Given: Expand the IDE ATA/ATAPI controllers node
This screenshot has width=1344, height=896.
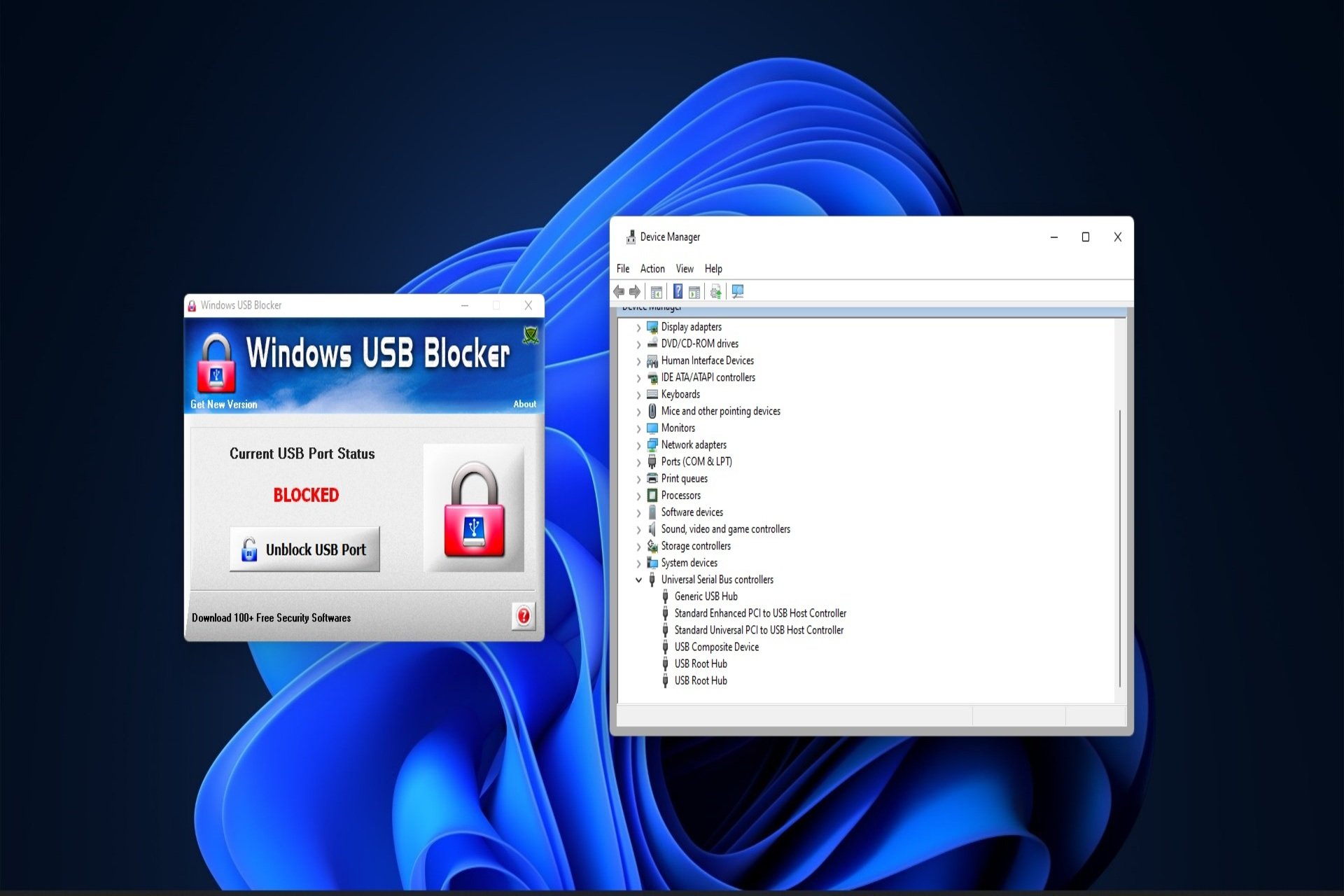Looking at the screenshot, I should [x=638, y=378].
